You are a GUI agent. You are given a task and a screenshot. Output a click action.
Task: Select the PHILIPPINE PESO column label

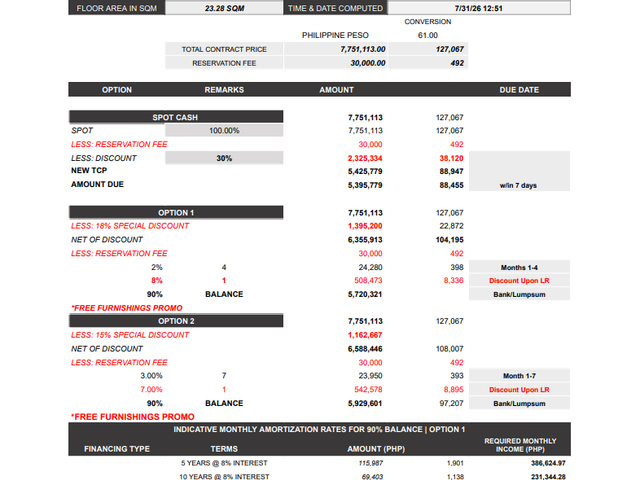click(x=335, y=36)
